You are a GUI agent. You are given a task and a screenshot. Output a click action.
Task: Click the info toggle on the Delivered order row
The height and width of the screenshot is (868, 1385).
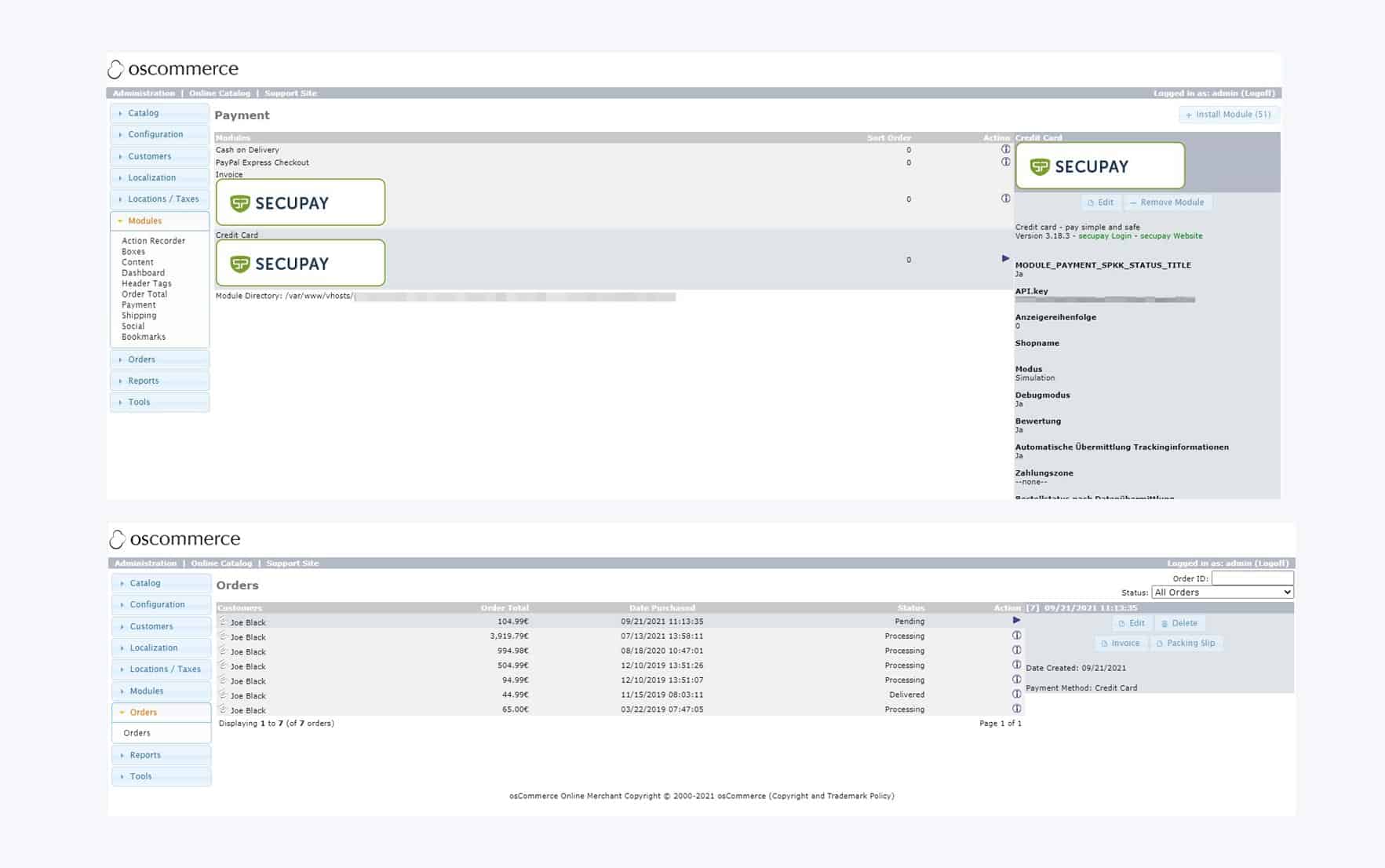[x=1015, y=694]
